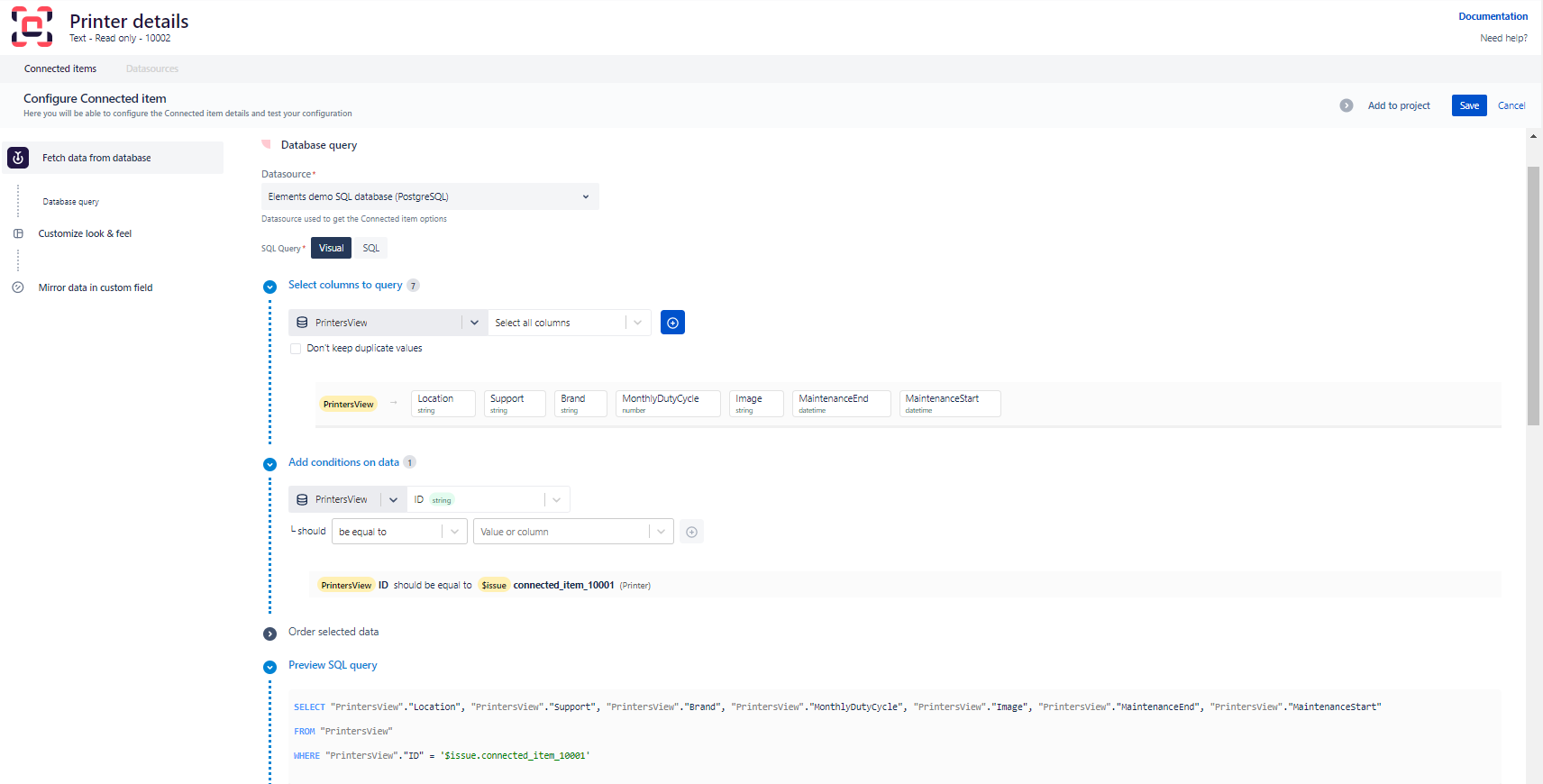Image resolution: width=1543 pixels, height=784 pixels.
Task: Click the grey add condition plus icon
Action: click(x=691, y=532)
